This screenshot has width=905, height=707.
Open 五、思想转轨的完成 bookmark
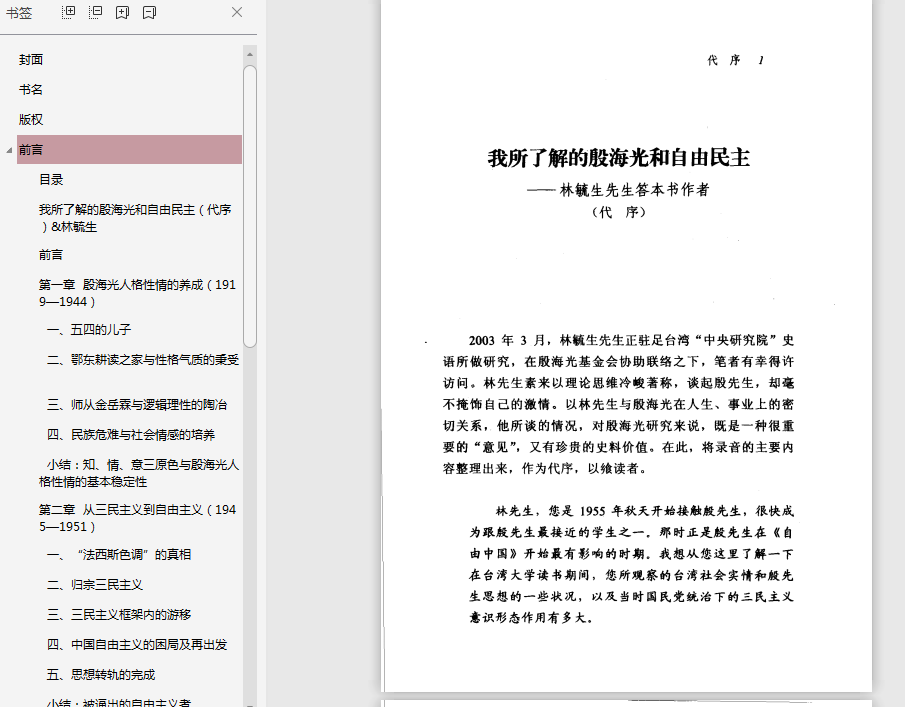click(x=101, y=675)
